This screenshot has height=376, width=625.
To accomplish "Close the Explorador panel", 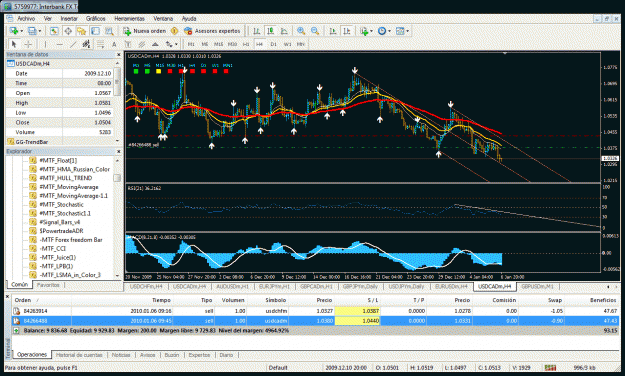I will (118, 152).
